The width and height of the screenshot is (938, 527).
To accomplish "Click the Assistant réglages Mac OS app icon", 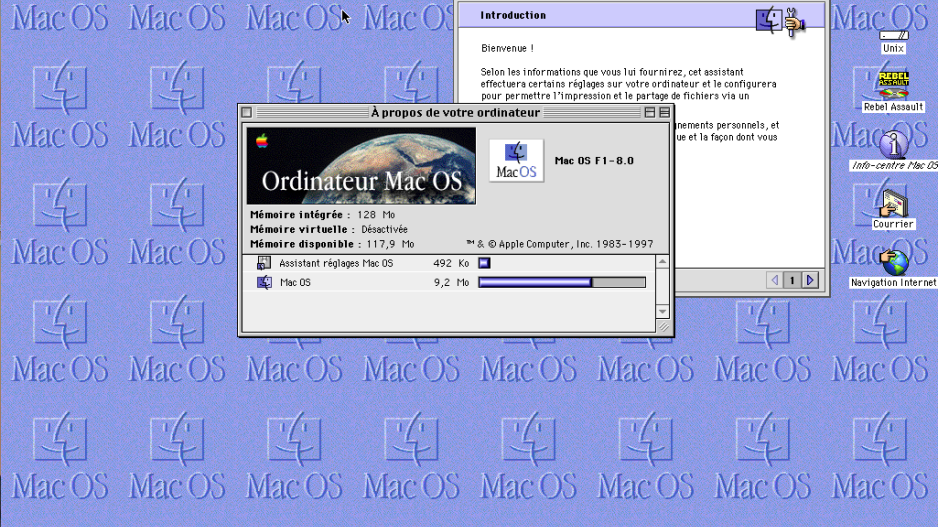I will (264, 263).
